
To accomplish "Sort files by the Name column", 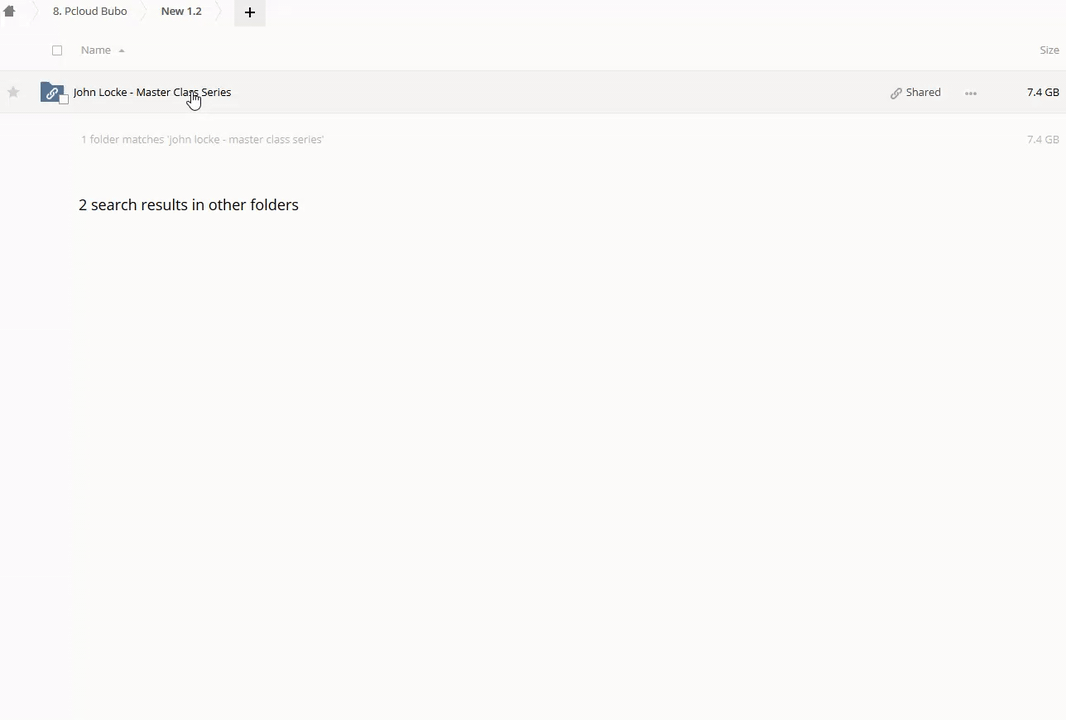I will [x=96, y=50].
